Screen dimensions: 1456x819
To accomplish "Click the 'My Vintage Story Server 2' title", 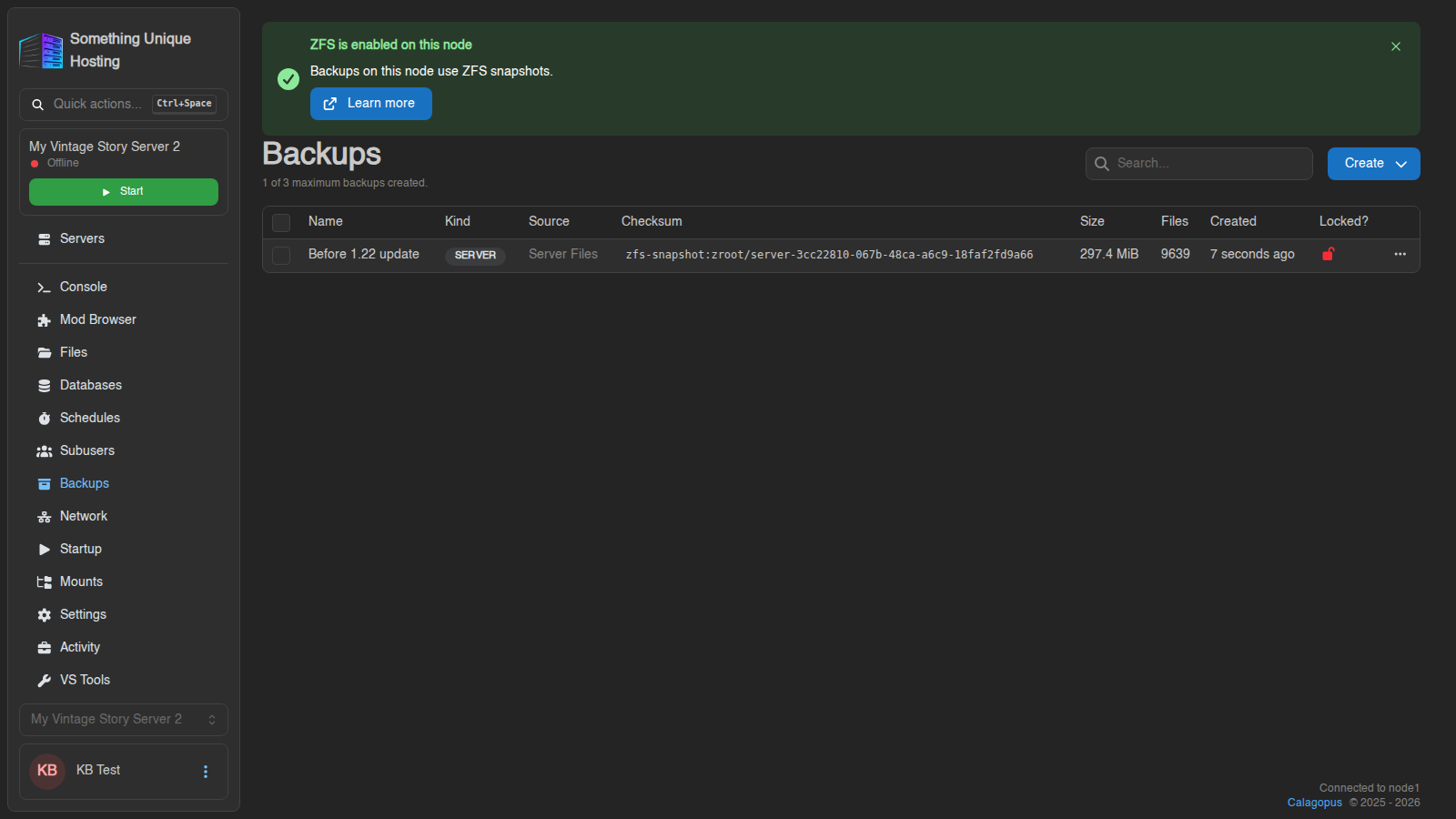I will pos(105,147).
